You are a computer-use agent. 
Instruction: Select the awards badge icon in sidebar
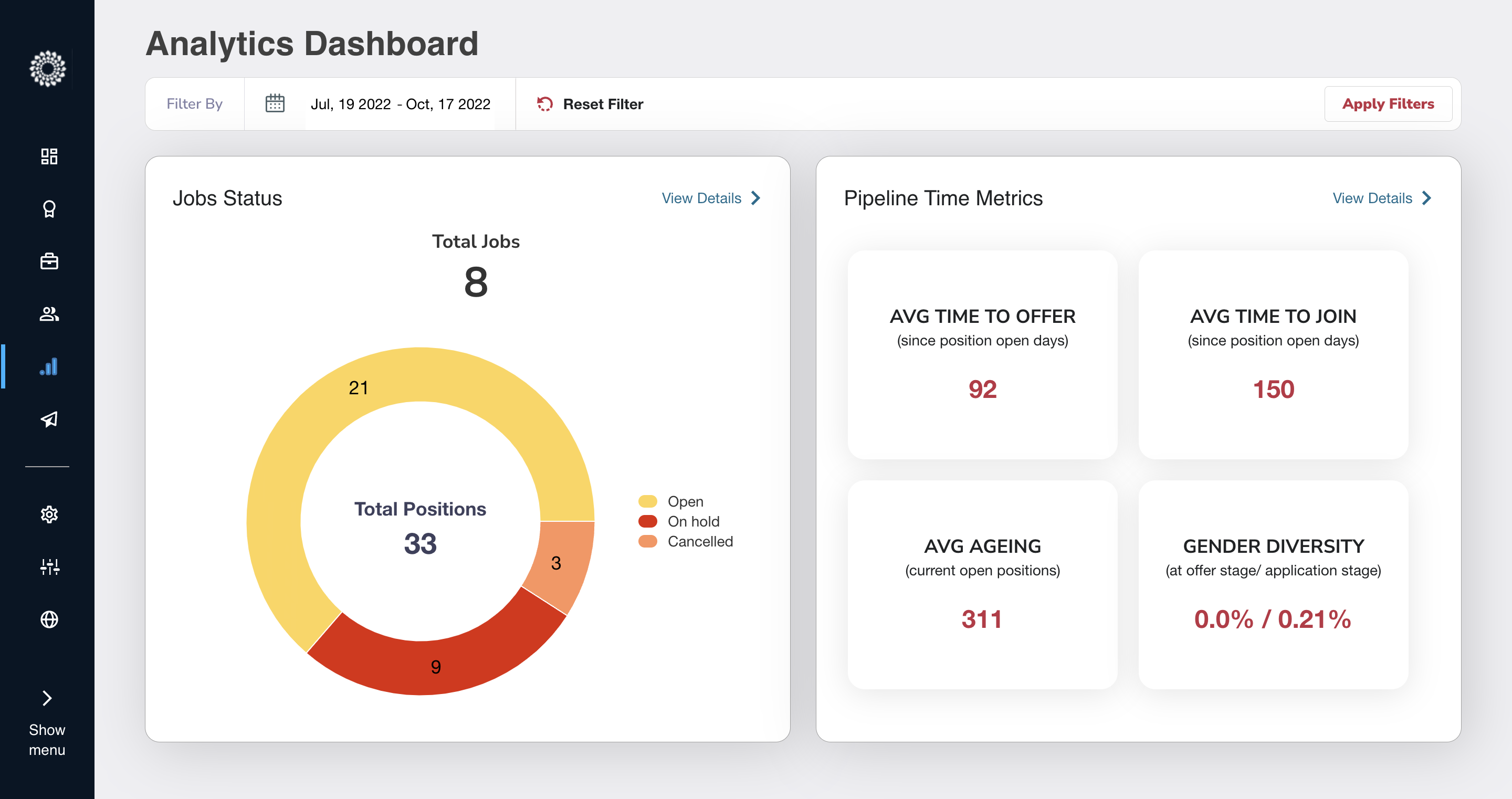49,209
